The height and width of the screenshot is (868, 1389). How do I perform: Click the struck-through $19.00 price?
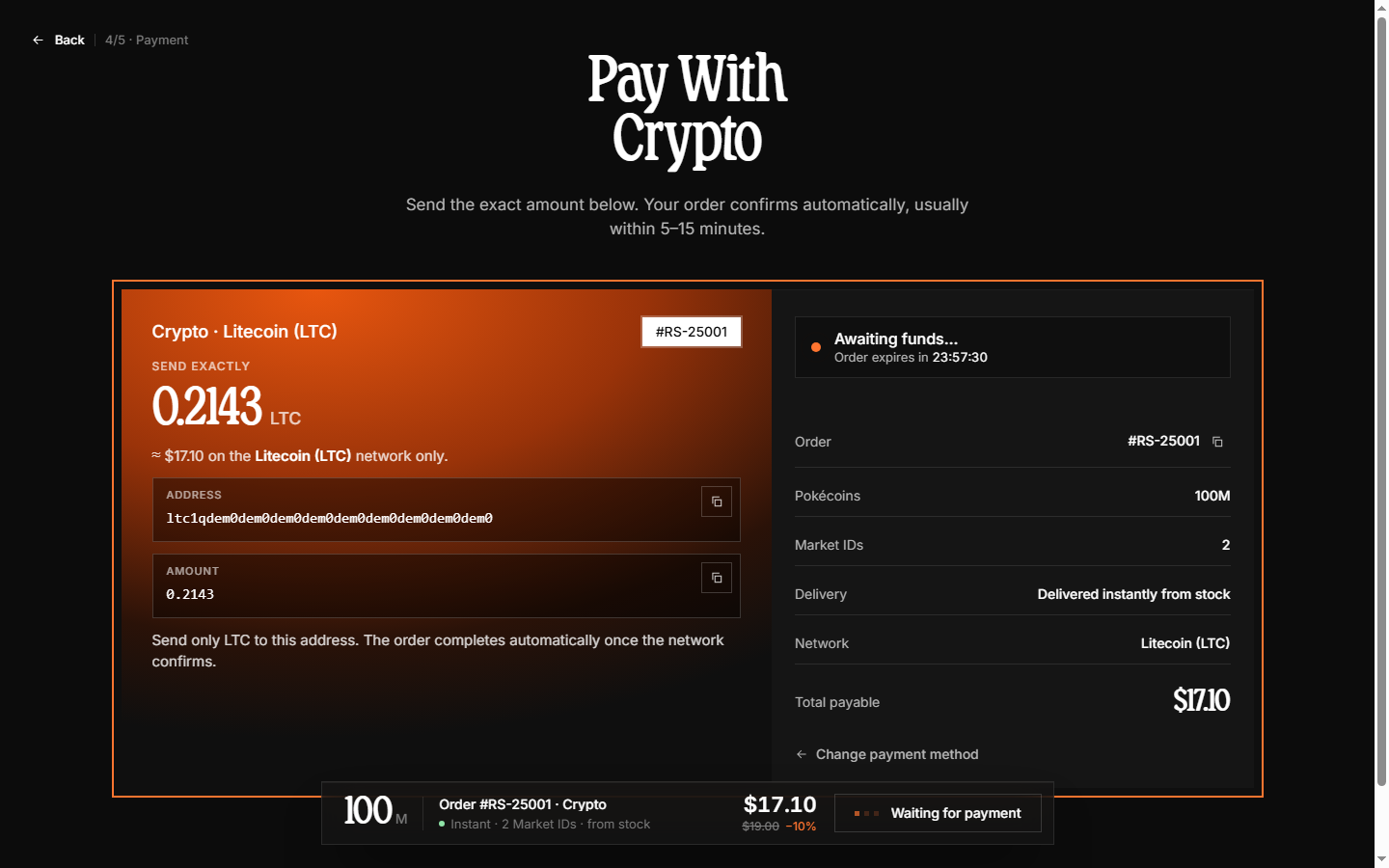click(760, 827)
